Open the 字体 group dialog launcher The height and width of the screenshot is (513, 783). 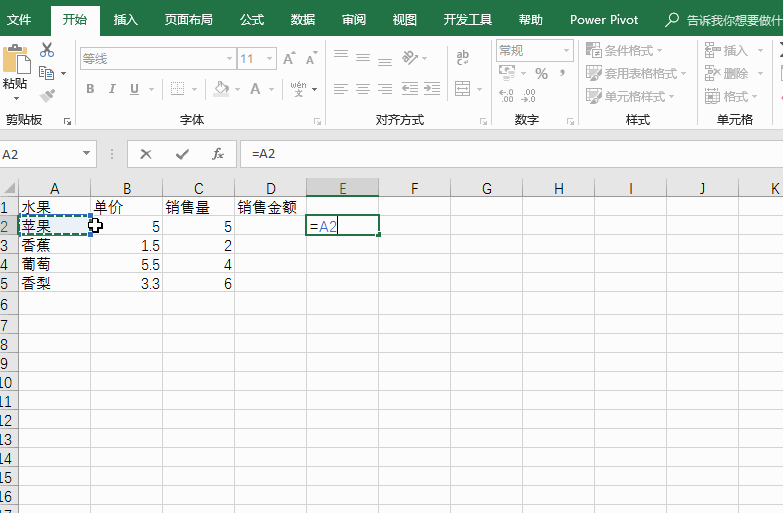317,121
